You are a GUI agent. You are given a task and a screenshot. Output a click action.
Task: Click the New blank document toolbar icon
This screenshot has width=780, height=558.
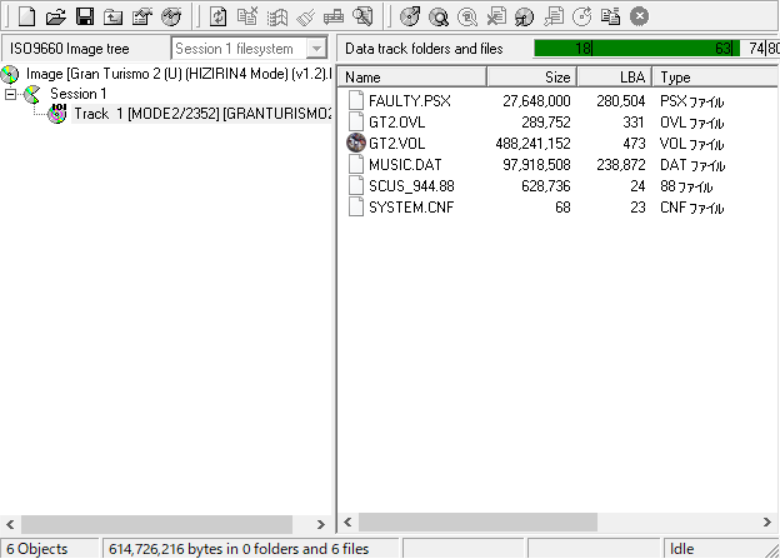click(x=27, y=16)
